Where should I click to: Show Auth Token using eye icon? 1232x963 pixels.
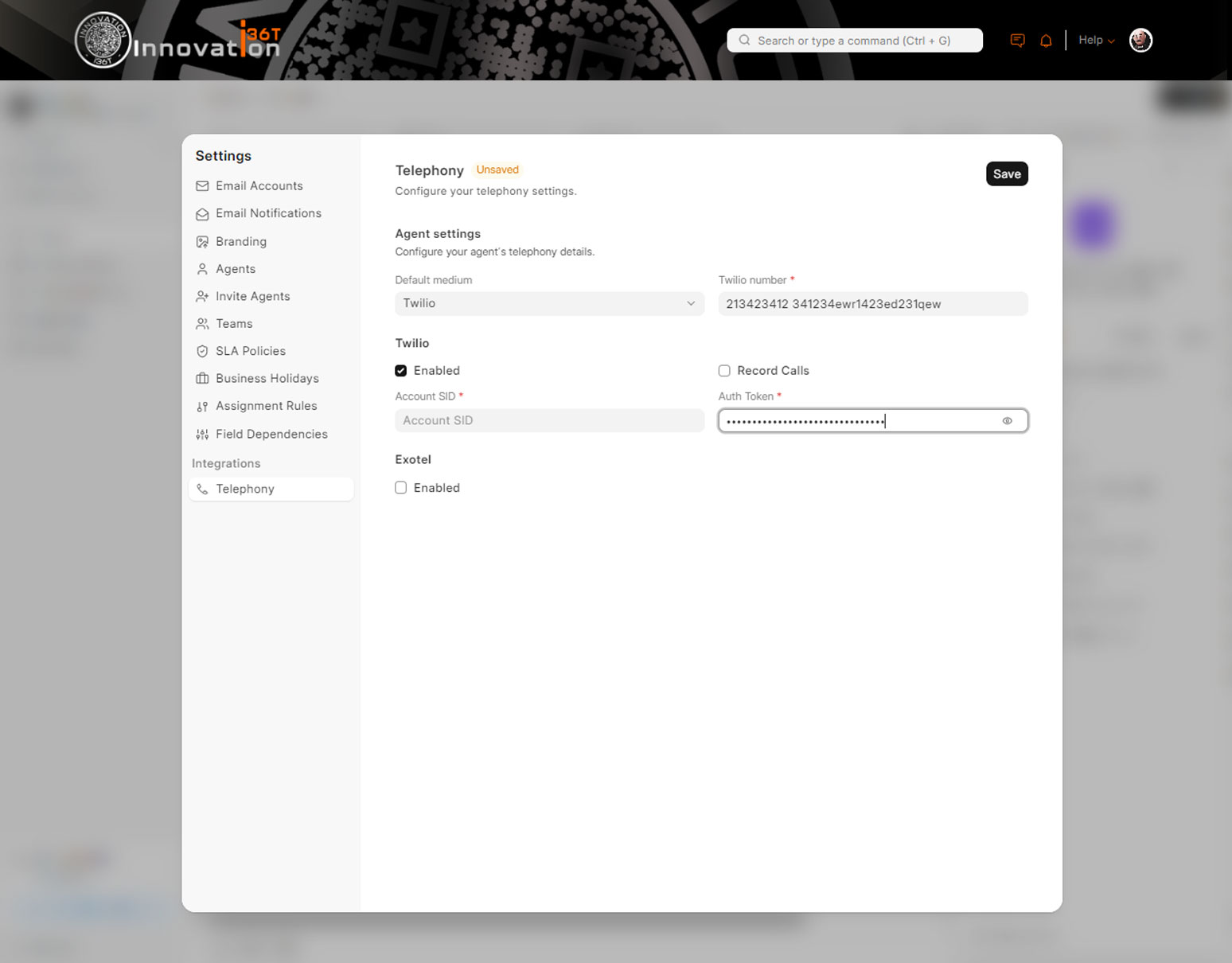tap(1007, 421)
